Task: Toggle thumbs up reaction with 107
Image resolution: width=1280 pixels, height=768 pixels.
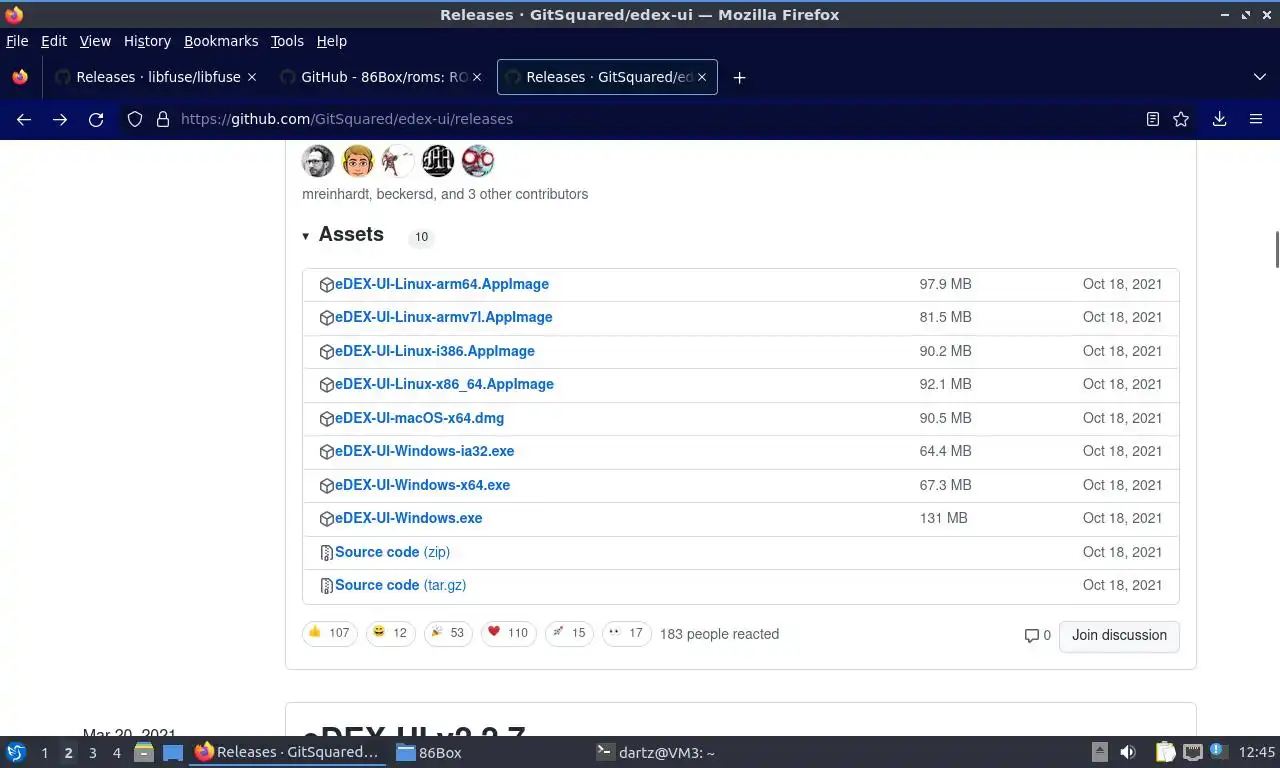Action: coord(329,633)
